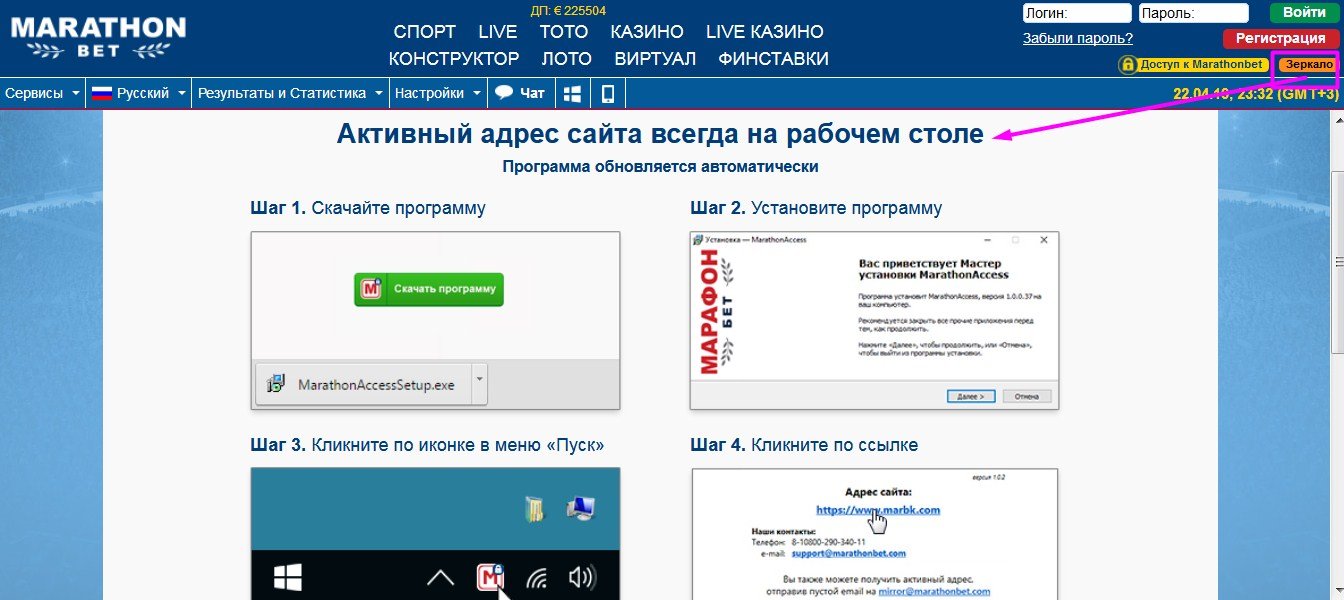The width and height of the screenshot is (1344, 600).
Task: Click the date and time display
Action: tap(1255, 93)
